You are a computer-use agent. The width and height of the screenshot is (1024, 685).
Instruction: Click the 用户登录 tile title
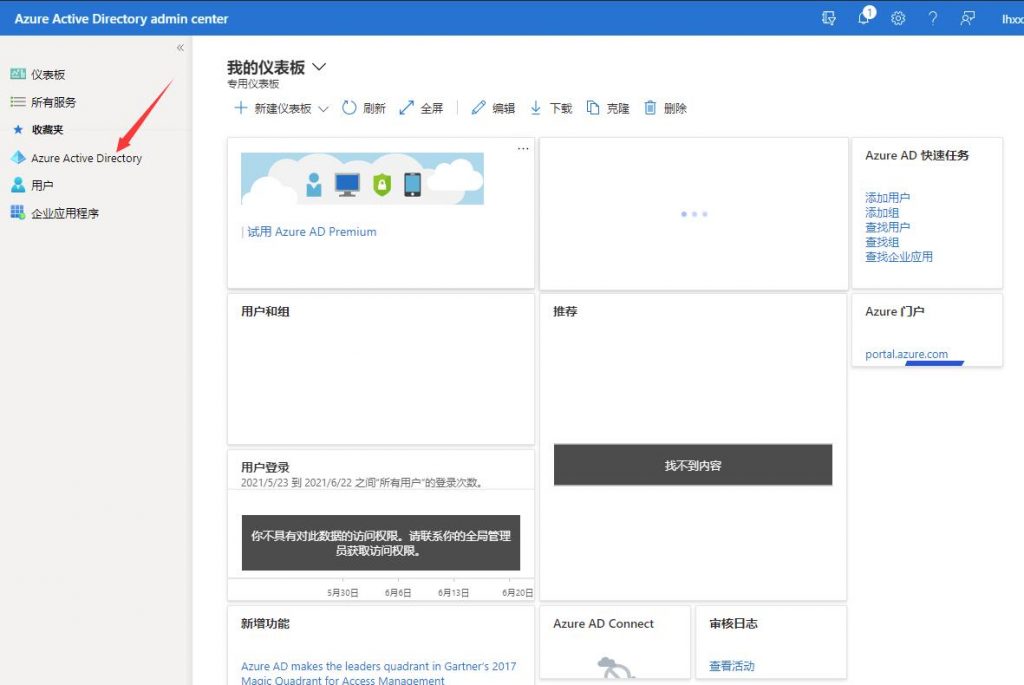pos(265,468)
